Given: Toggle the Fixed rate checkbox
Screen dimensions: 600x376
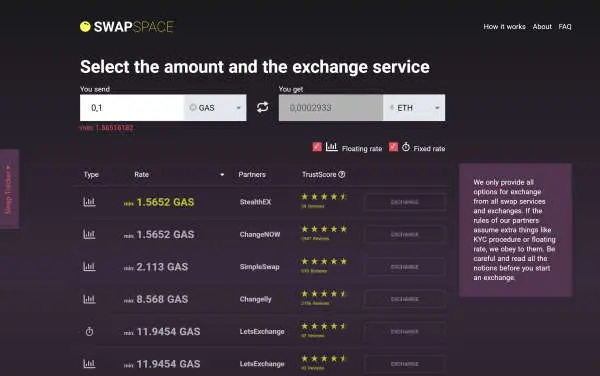Looking at the screenshot, I should click(x=393, y=147).
